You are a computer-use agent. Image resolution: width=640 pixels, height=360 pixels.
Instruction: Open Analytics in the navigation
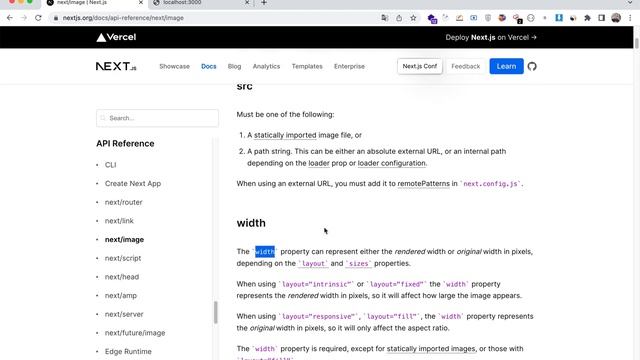pos(266,66)
